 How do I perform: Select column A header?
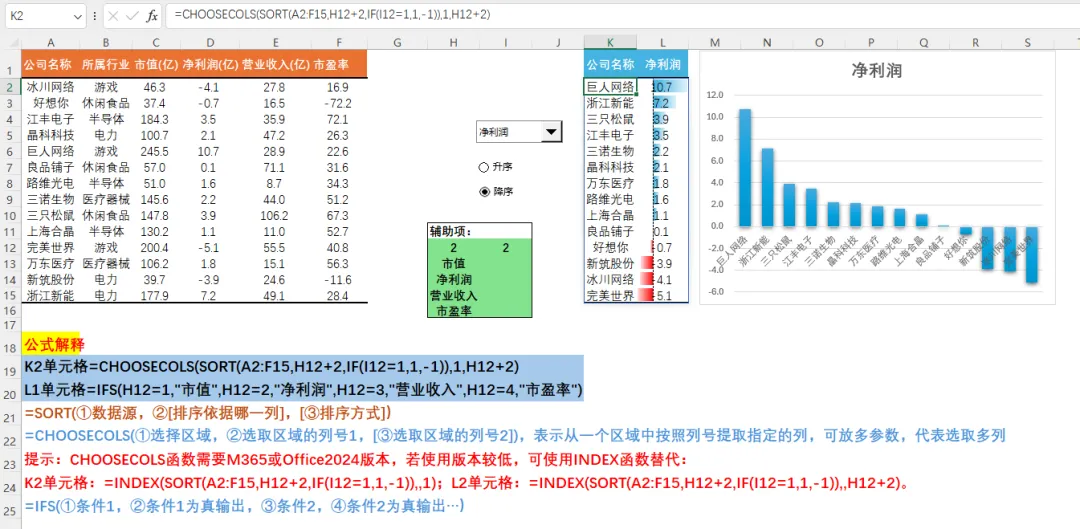50,42
